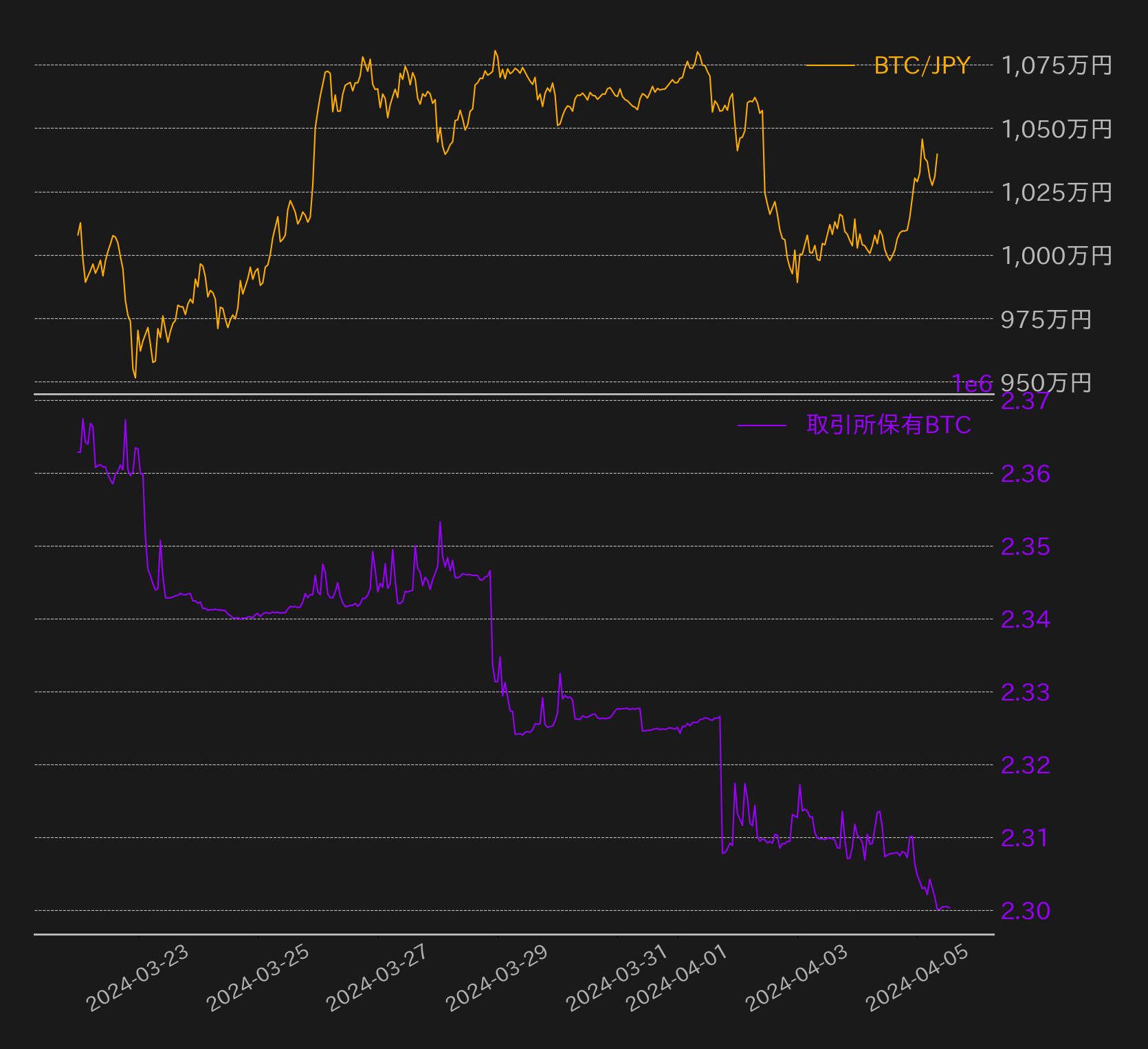Click the 2.36 purple axis tick label
This screenshot has width=1148, height=1049.
click(1026, 474)
